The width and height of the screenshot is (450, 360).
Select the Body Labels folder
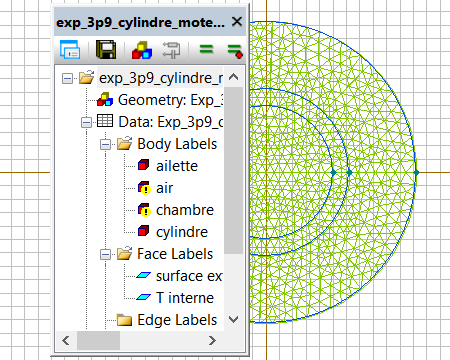pos(177,144)
